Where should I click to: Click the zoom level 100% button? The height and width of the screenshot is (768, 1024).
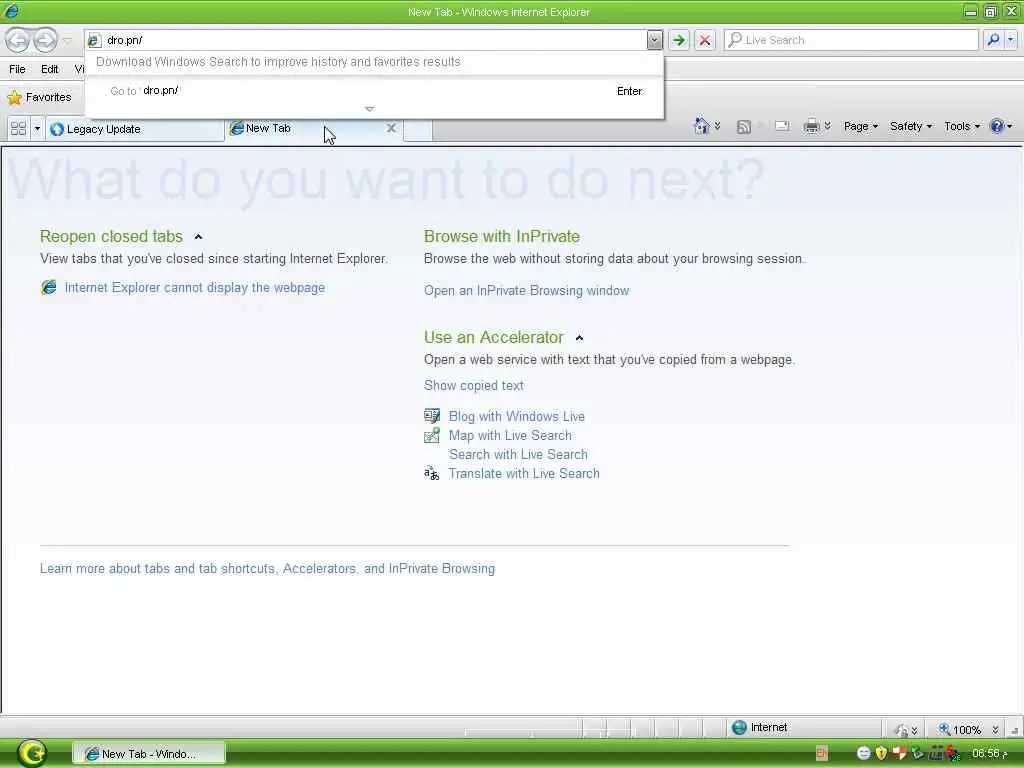tap(959, 729)
